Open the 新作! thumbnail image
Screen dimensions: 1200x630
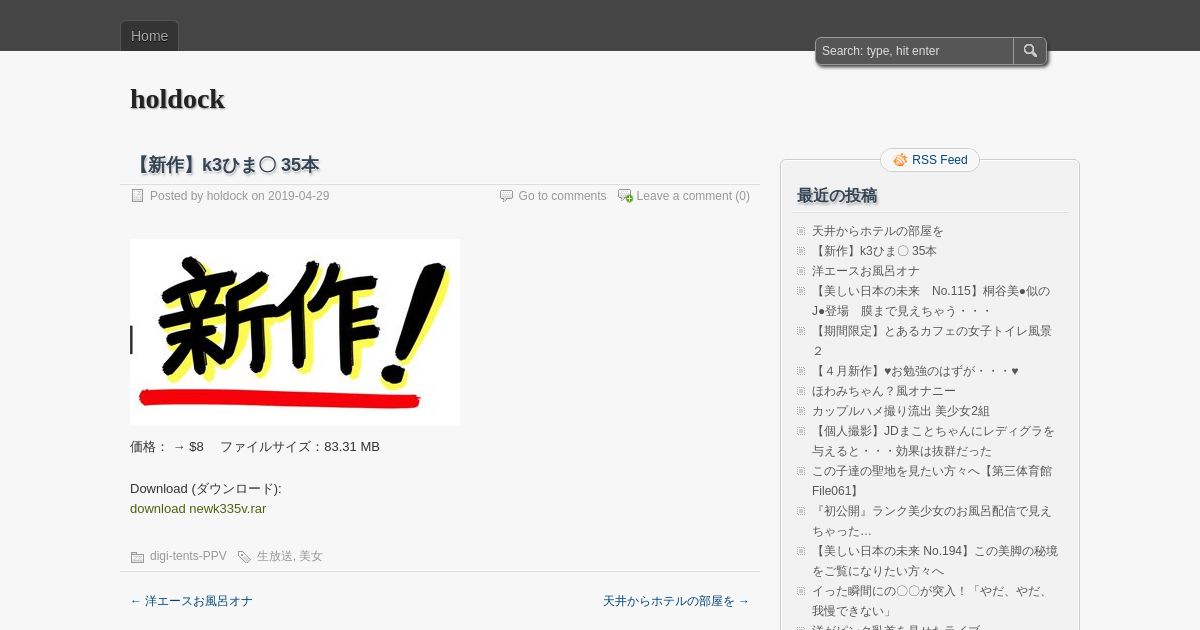295,332
